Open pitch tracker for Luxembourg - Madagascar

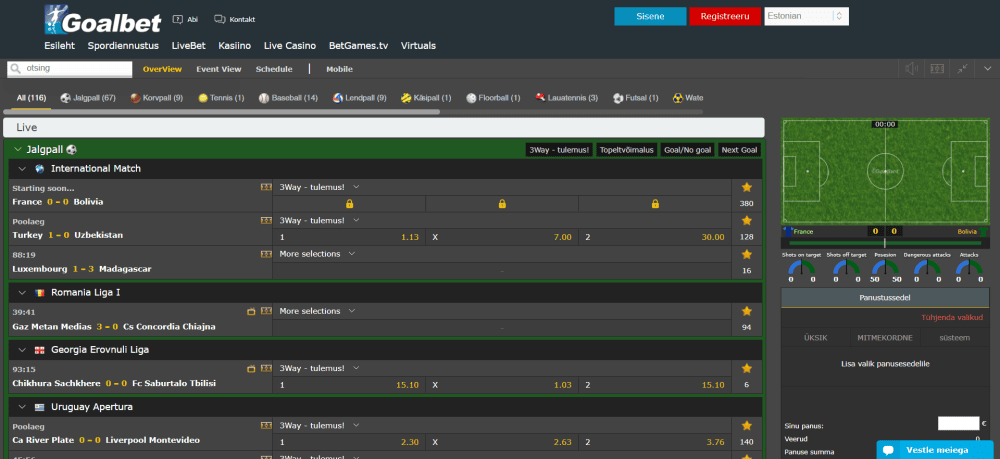point(266,254)
